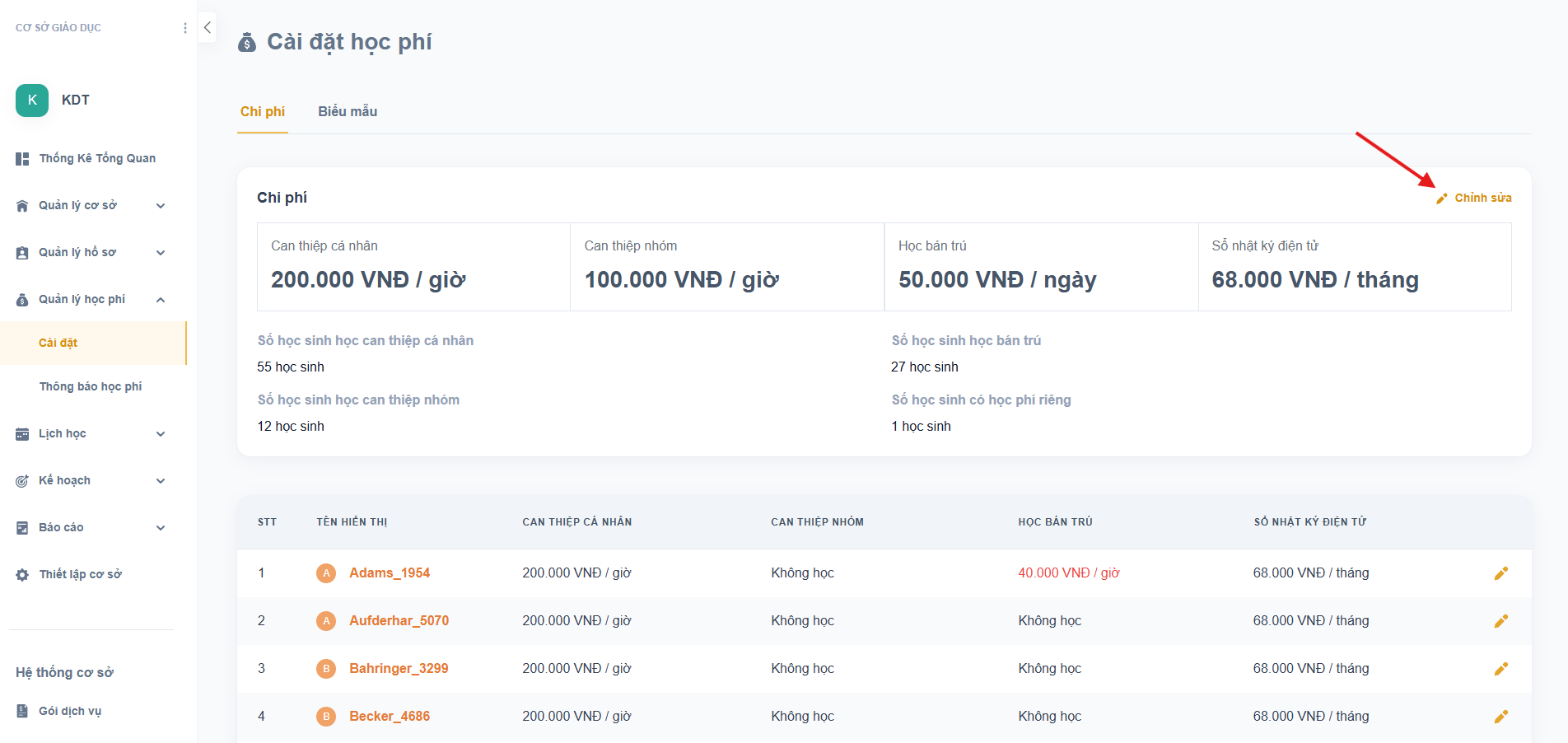The width and height of the screenshot is (1568, 743).
Task: Click the Chỉnh sửa edit button
Action: (1474, 198)
